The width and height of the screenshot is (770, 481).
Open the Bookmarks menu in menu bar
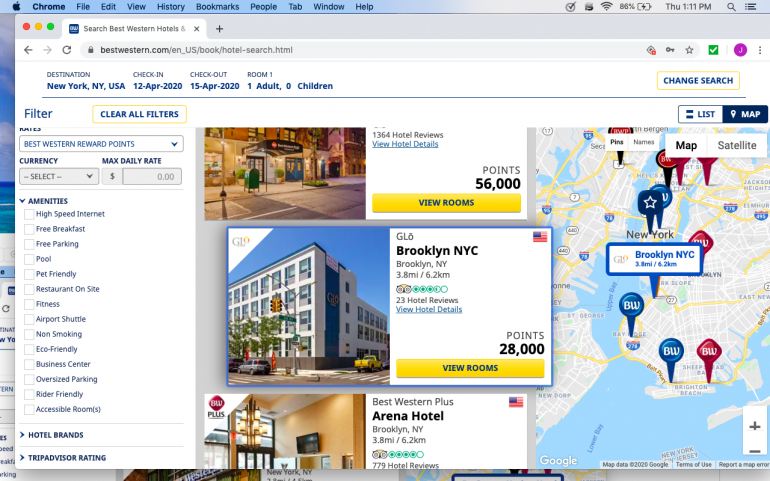click(x=217, y=7)
